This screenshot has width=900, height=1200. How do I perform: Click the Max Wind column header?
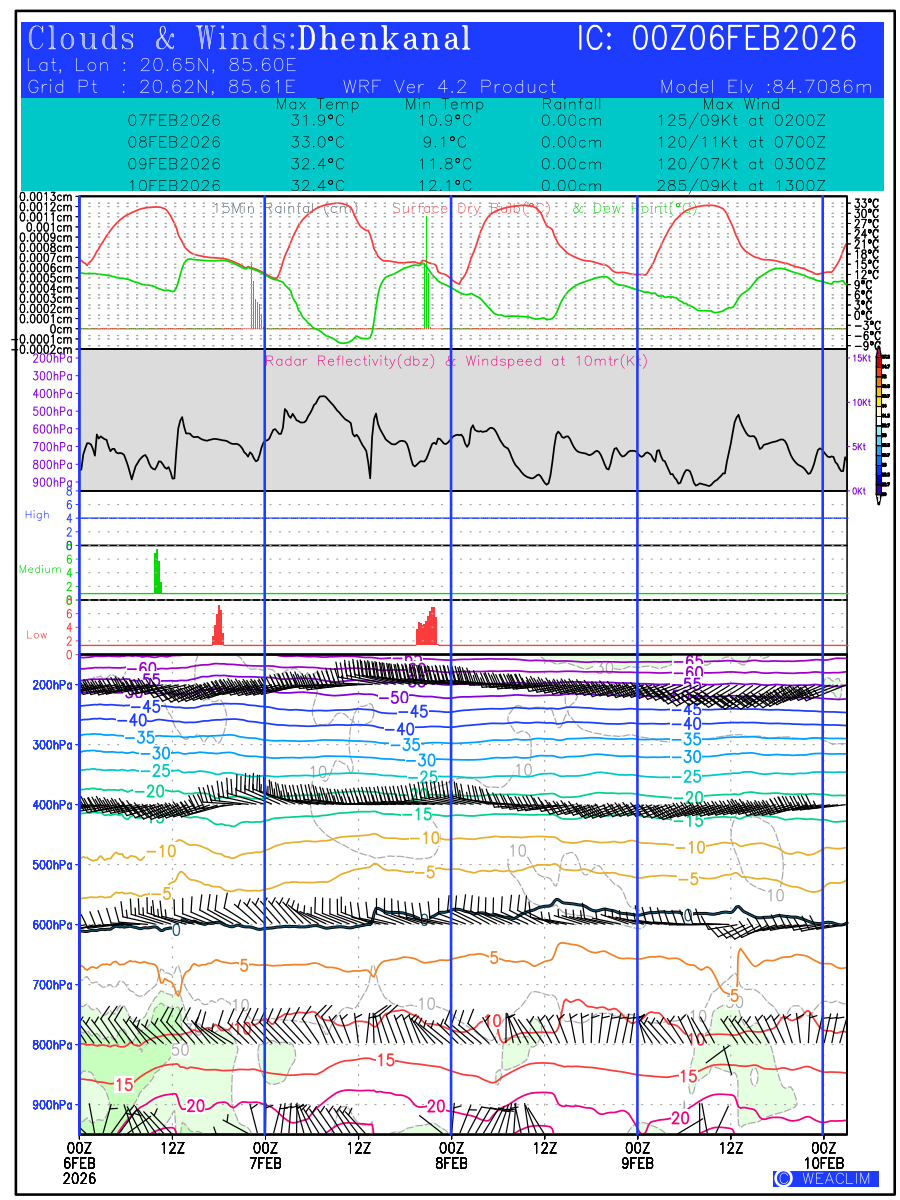pos(740,104)
